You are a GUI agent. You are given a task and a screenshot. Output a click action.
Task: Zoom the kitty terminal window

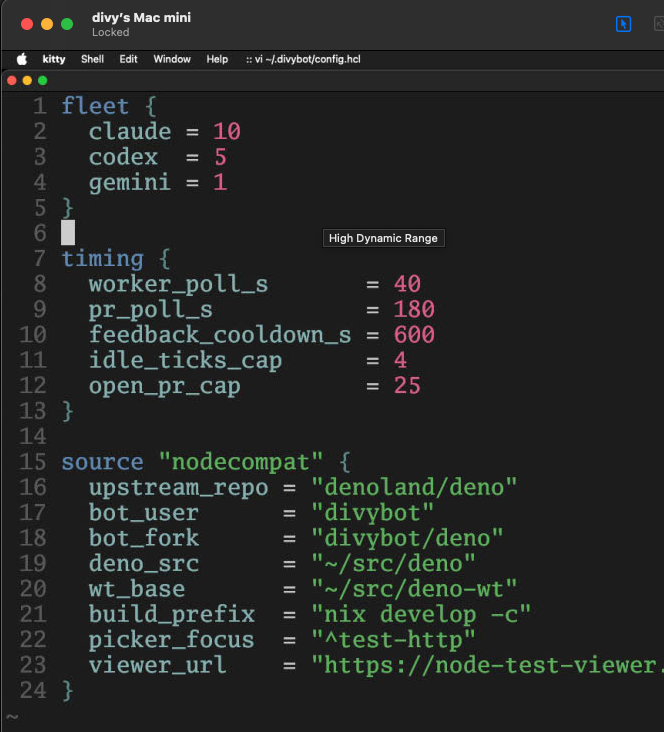click(42, 81)
